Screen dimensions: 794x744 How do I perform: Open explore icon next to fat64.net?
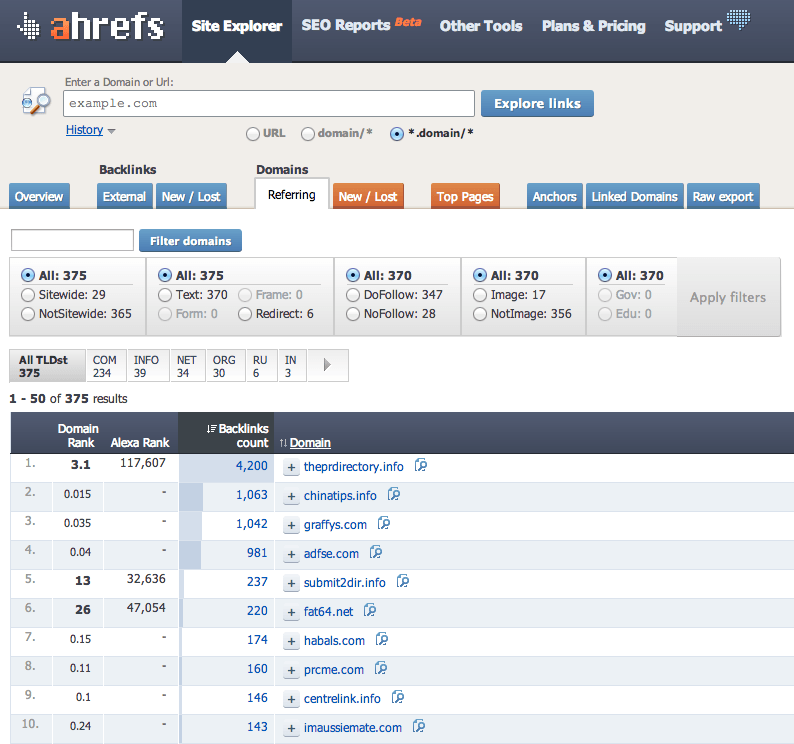(370, 610)
